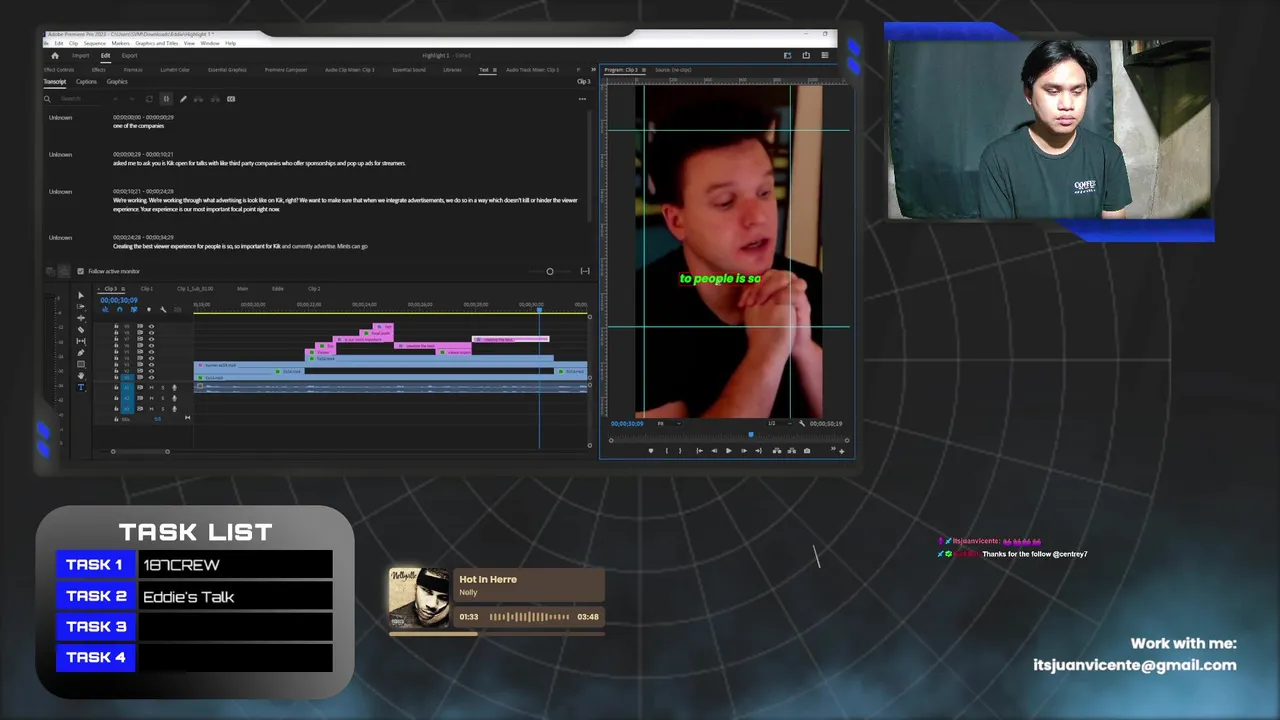The image size is (1280, 720).
Task: Open the Fit zoom level dropdown
Action: [669, 424]
